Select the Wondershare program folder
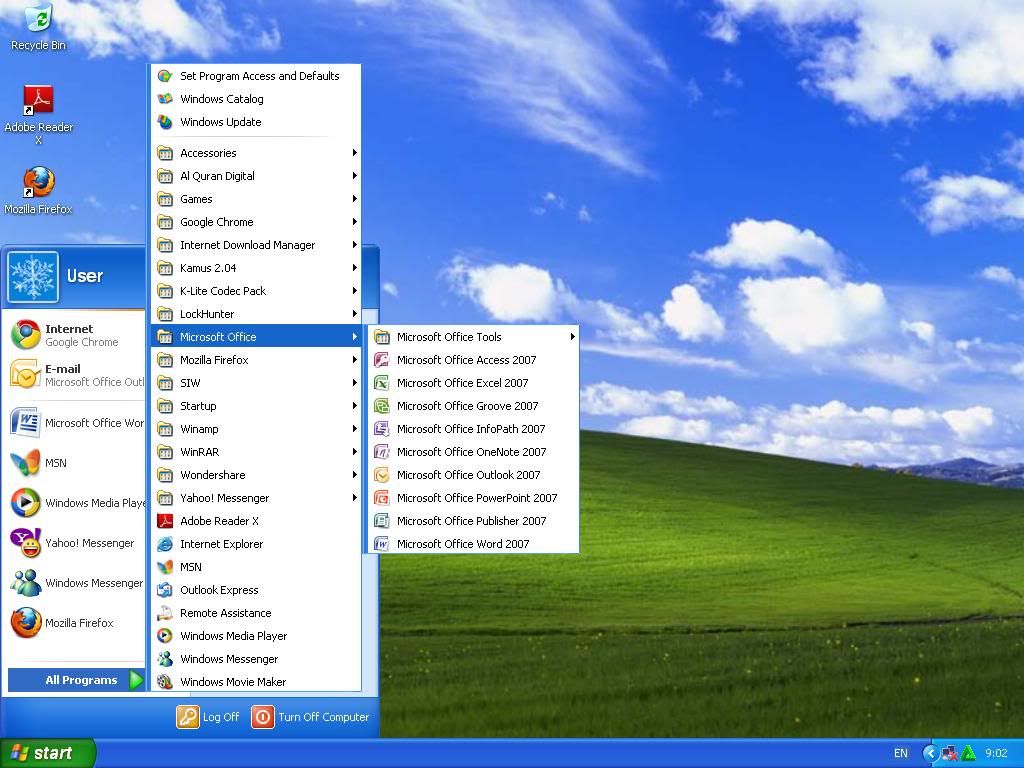 [x=256, y=475]
